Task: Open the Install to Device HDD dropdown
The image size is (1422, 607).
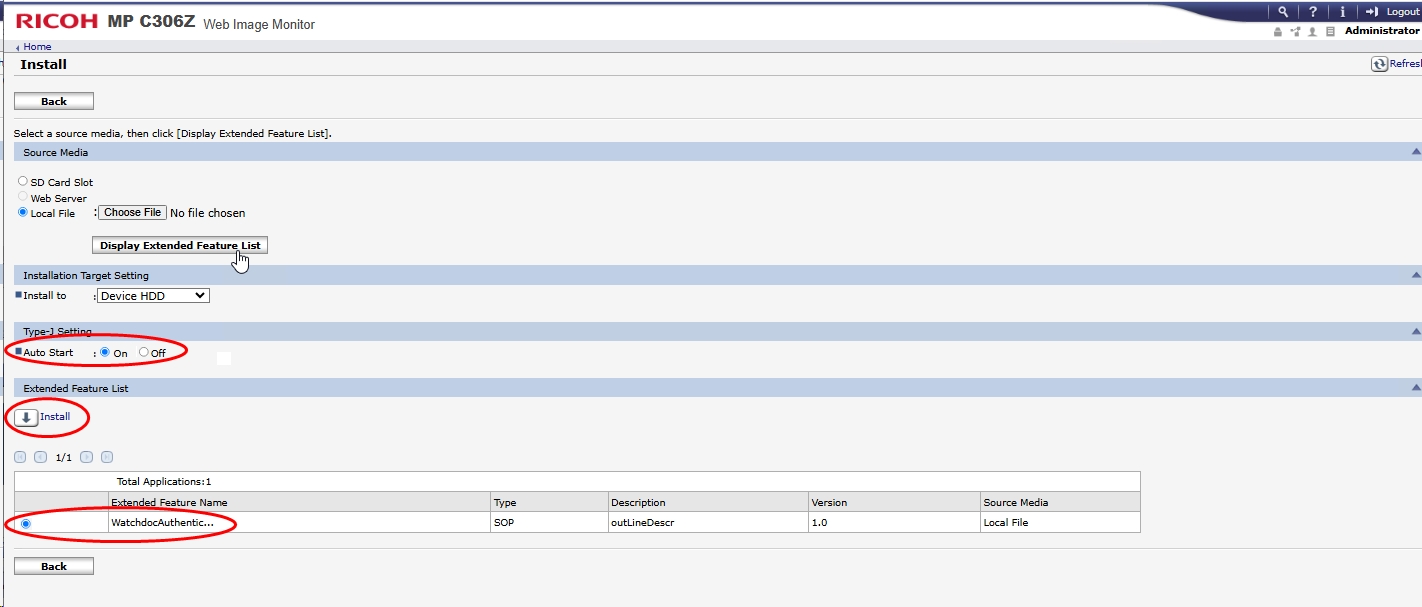Action: coord(153,296)
